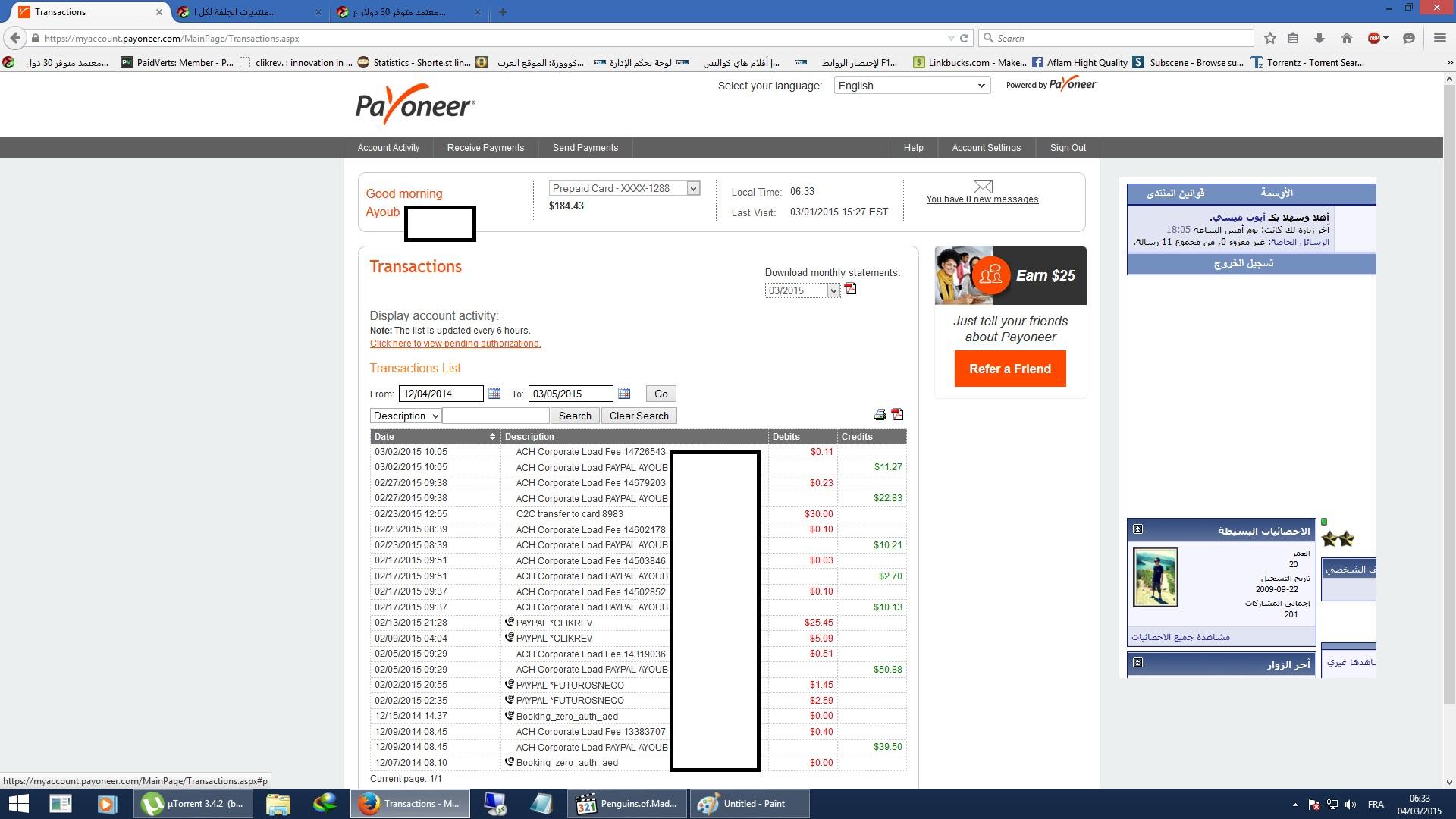Click in the From date field

(x=441, y=394)
